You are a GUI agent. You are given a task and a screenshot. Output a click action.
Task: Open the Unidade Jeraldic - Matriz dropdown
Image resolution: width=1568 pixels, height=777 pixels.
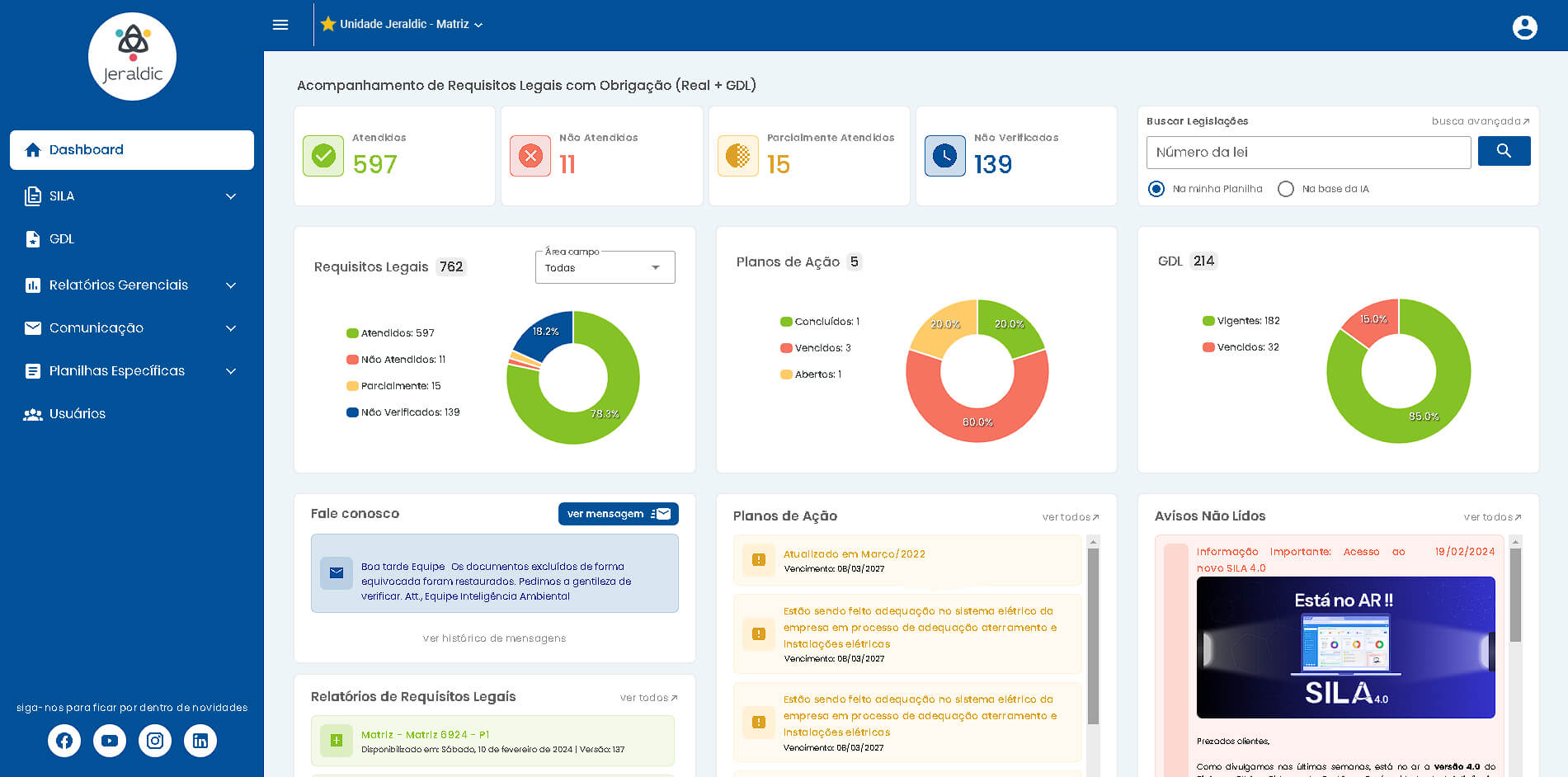[402, 24]
